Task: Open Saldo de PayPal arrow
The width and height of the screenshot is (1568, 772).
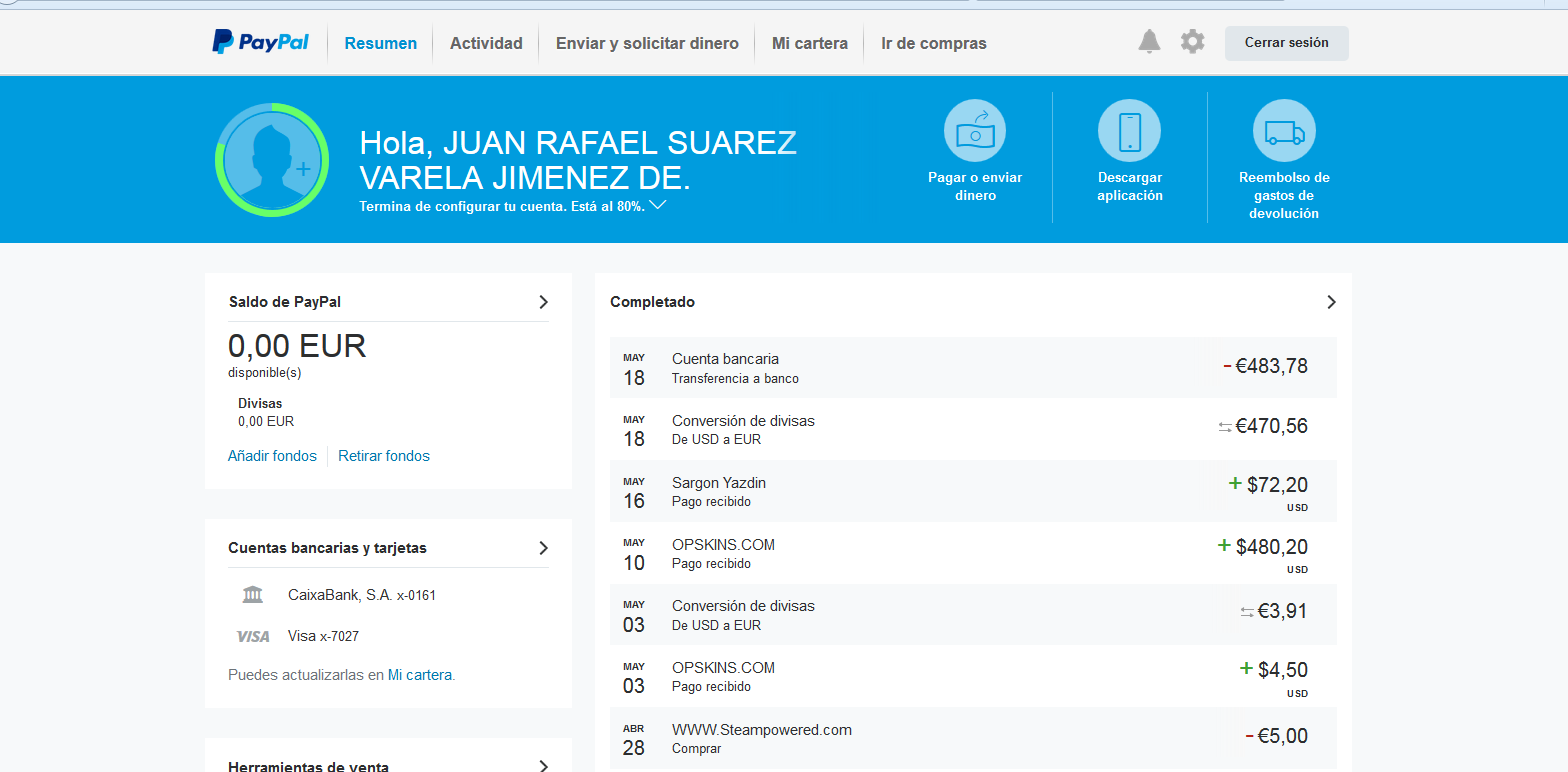Action: pyautogui.click(x=543, y=302)
